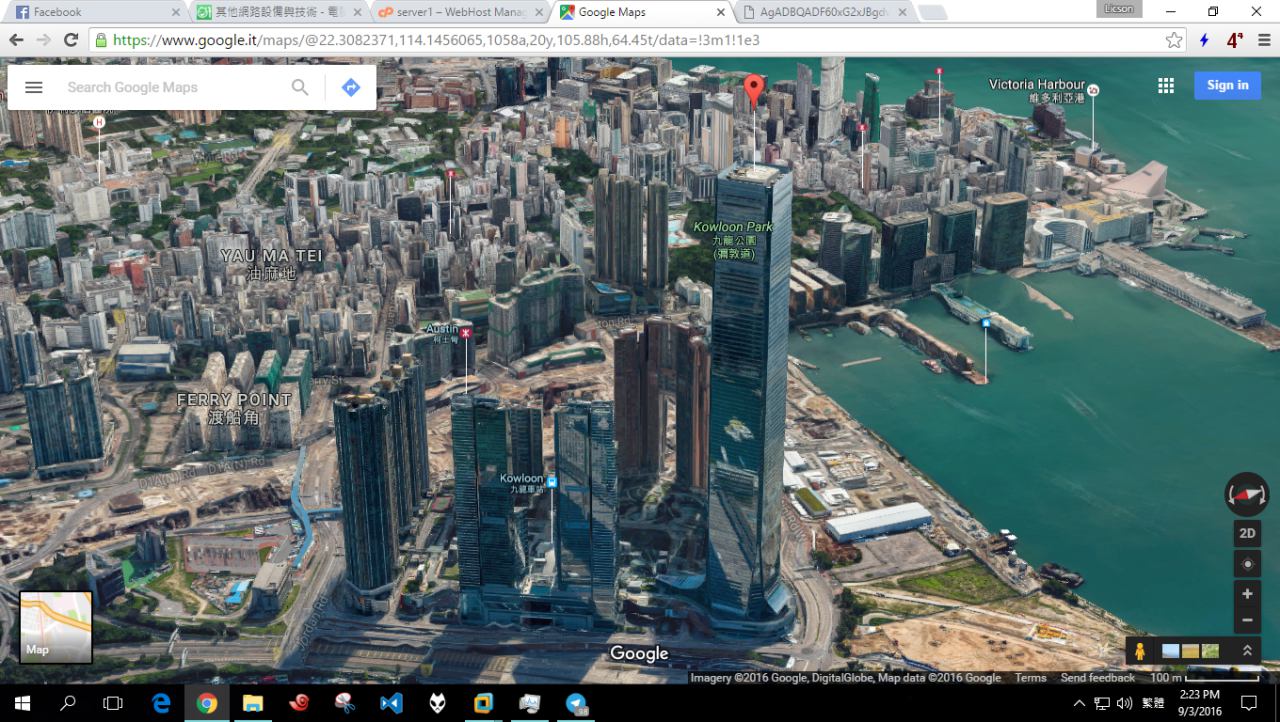The width and height of the screenshot is (1280, 722).
Task: Open the Send feedback link
Action: pyautogui.click(x=1097, y=678)
